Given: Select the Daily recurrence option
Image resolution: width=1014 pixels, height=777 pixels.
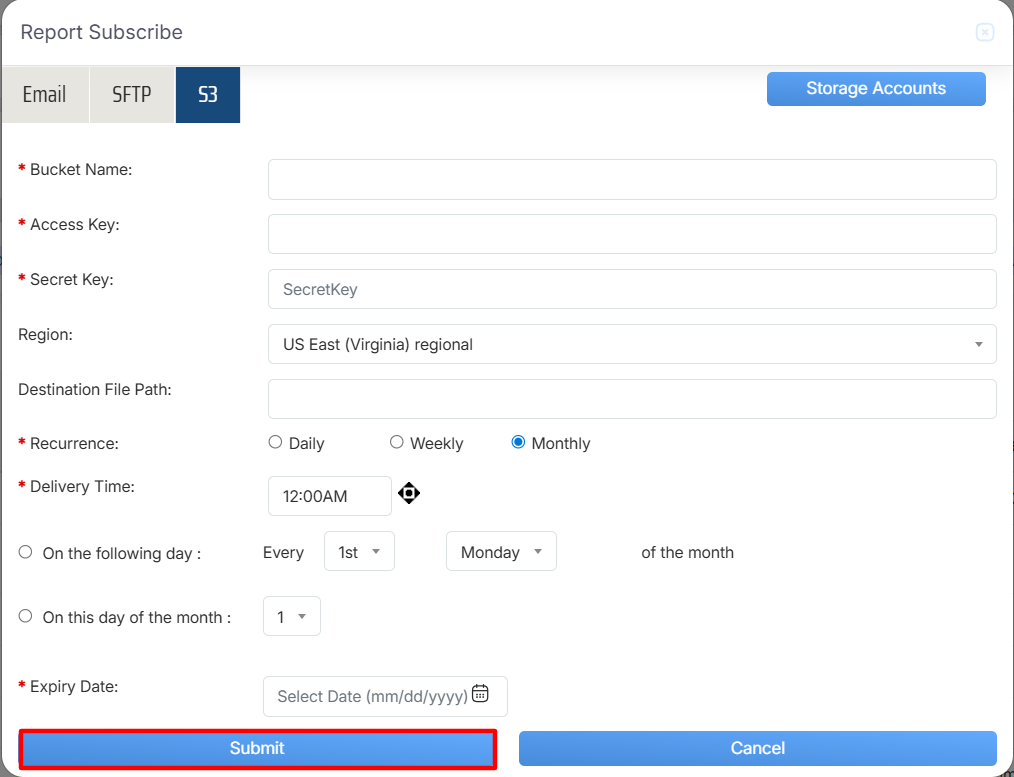Looking at the screenshot, I should pyautogui.click(x=276, y=442).
